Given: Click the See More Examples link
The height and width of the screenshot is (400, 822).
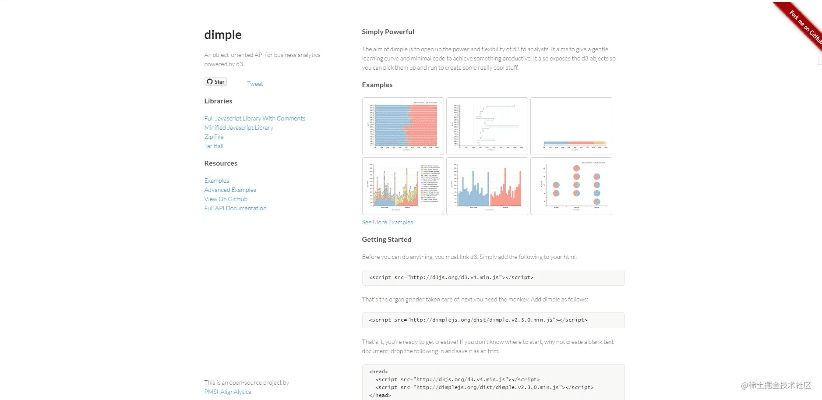Looking at the screenshot, I should coord(387,221).
